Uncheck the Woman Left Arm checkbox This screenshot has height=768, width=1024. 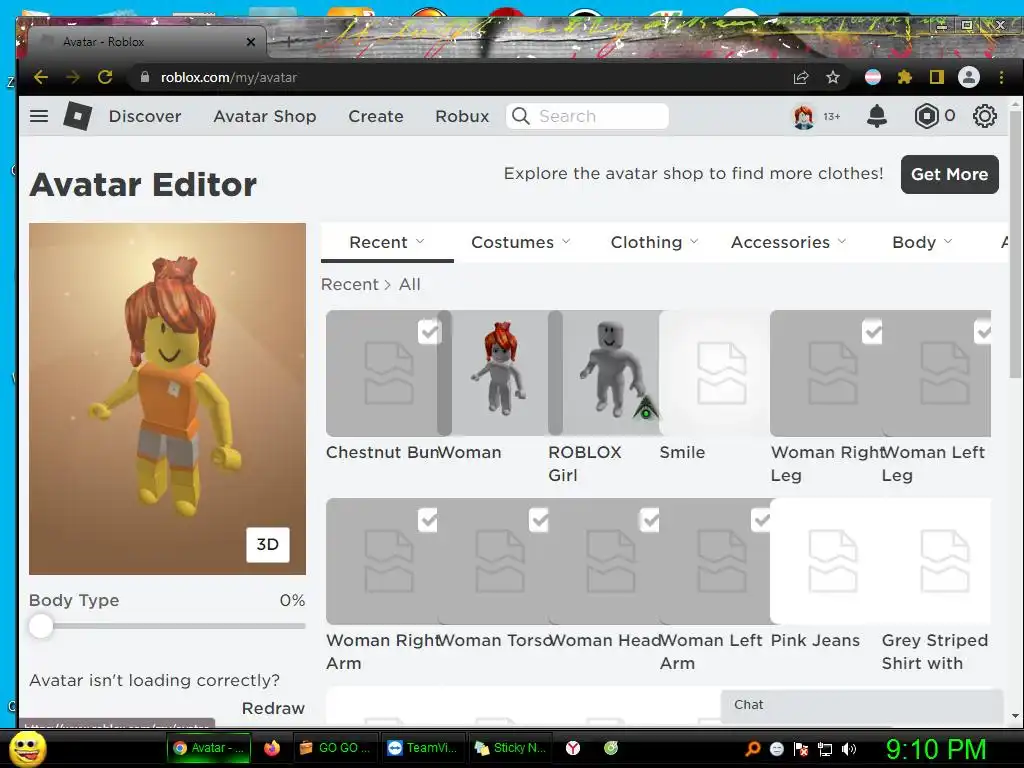761,520
